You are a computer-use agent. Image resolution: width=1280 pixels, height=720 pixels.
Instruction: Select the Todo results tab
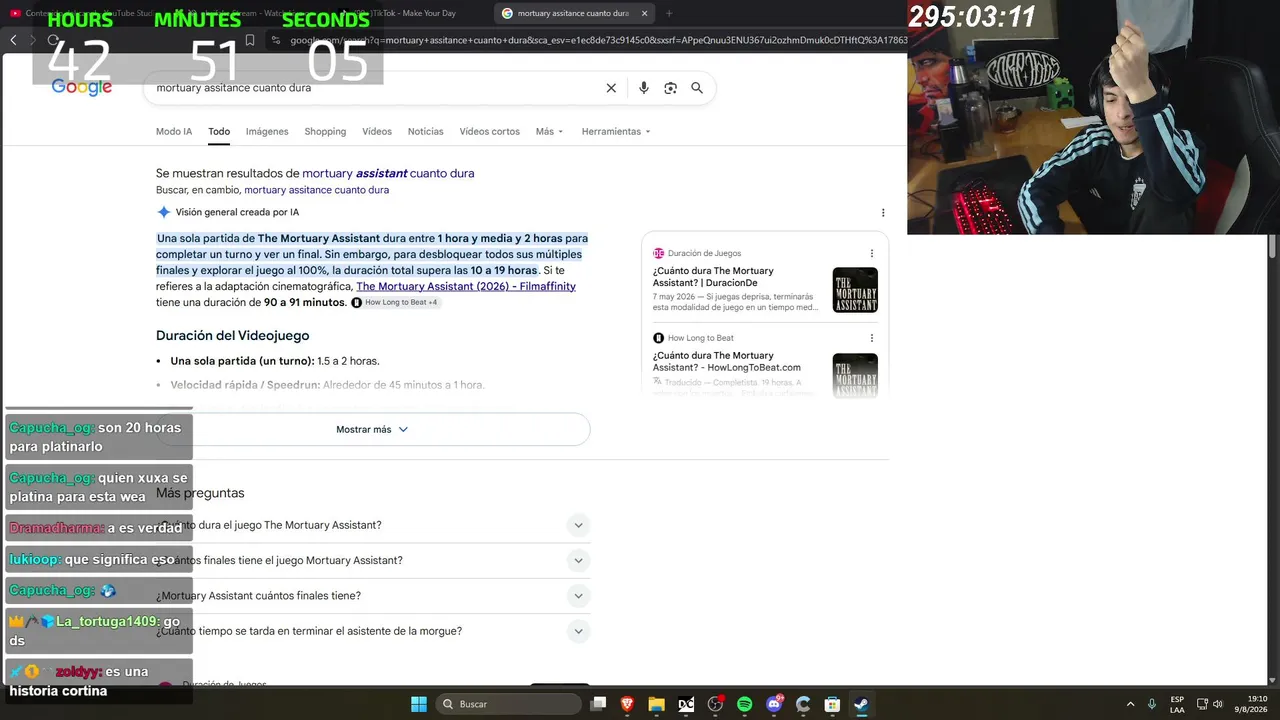(219, 131)
